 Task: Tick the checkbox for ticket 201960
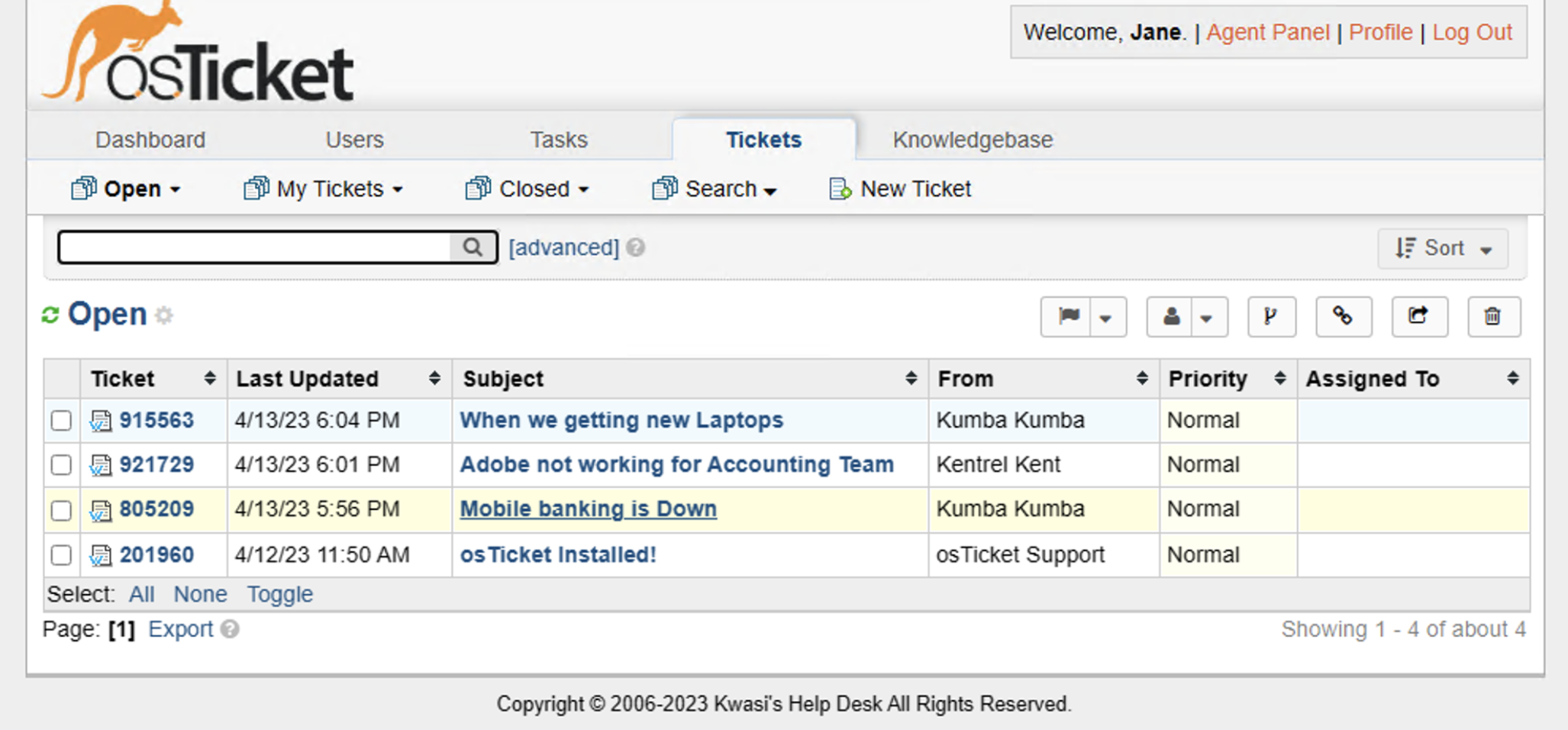61,555
